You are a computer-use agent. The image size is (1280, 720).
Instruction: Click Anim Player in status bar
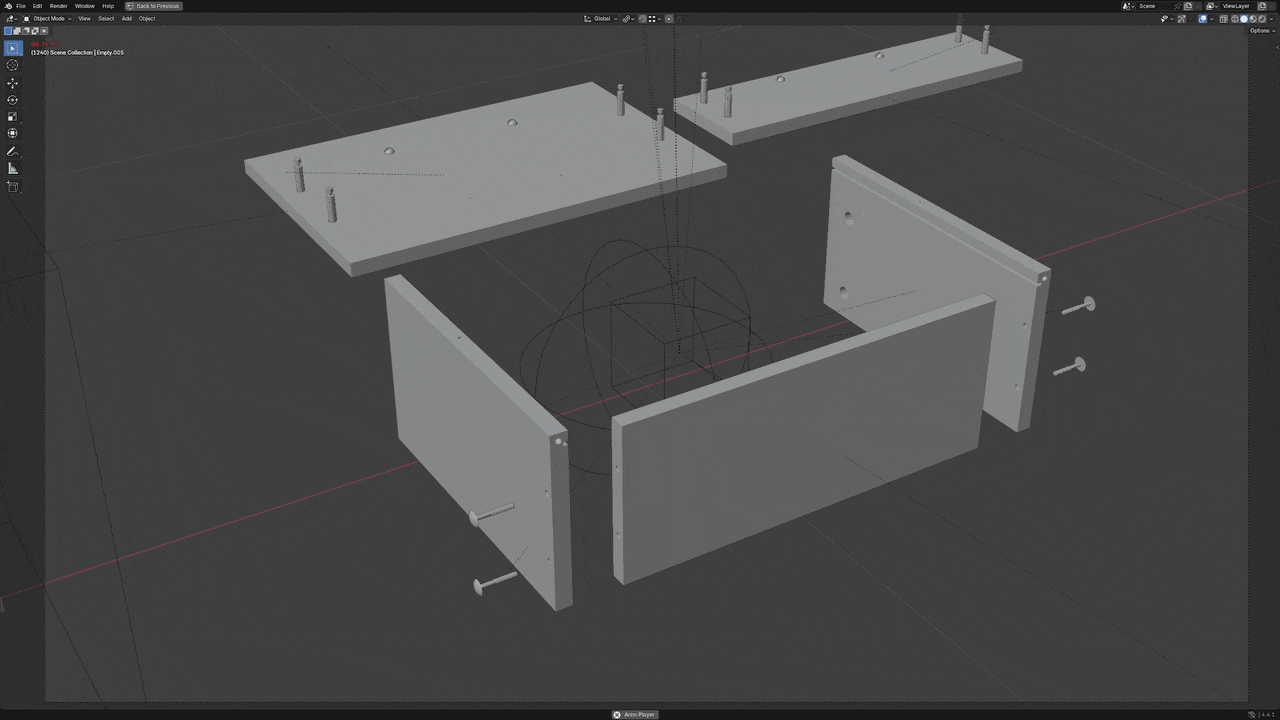click(634, 714)
